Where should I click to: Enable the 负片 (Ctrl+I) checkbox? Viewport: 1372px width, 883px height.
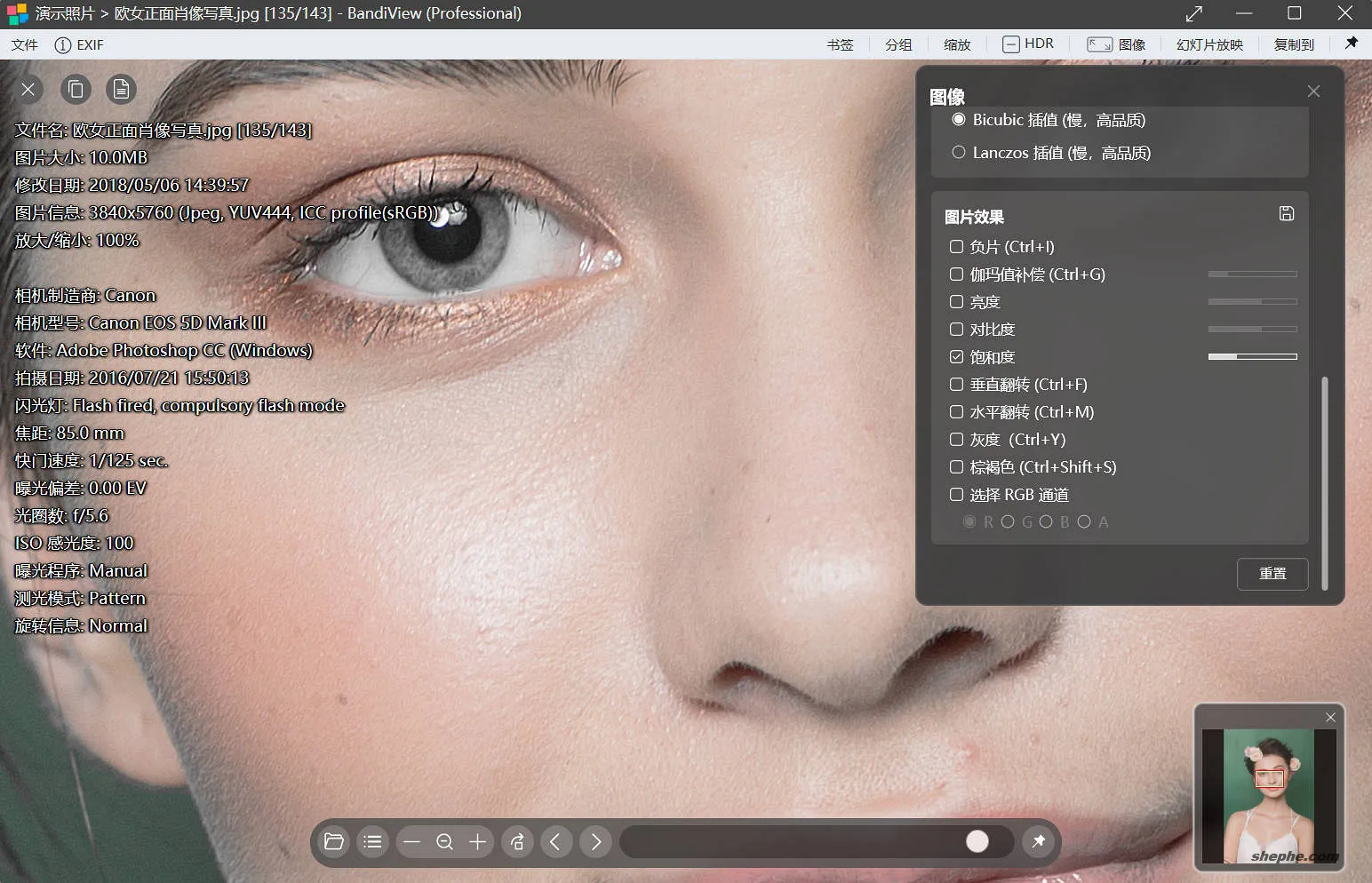pos(957,247)
